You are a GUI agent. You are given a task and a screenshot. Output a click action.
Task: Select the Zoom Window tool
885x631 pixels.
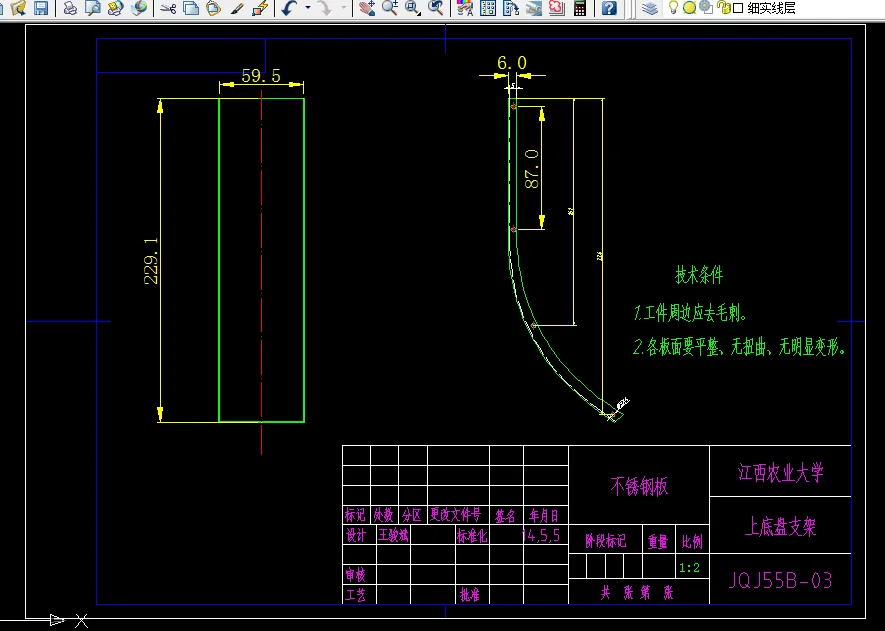coord(413,8)
